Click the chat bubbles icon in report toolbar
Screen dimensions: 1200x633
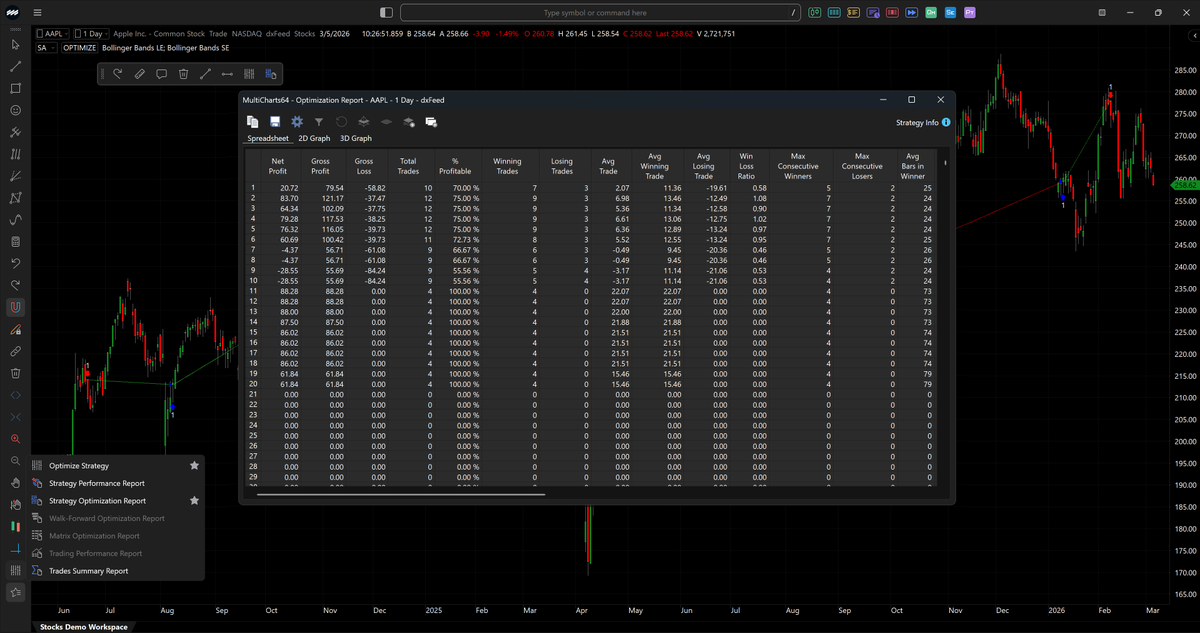pos(431,122)
